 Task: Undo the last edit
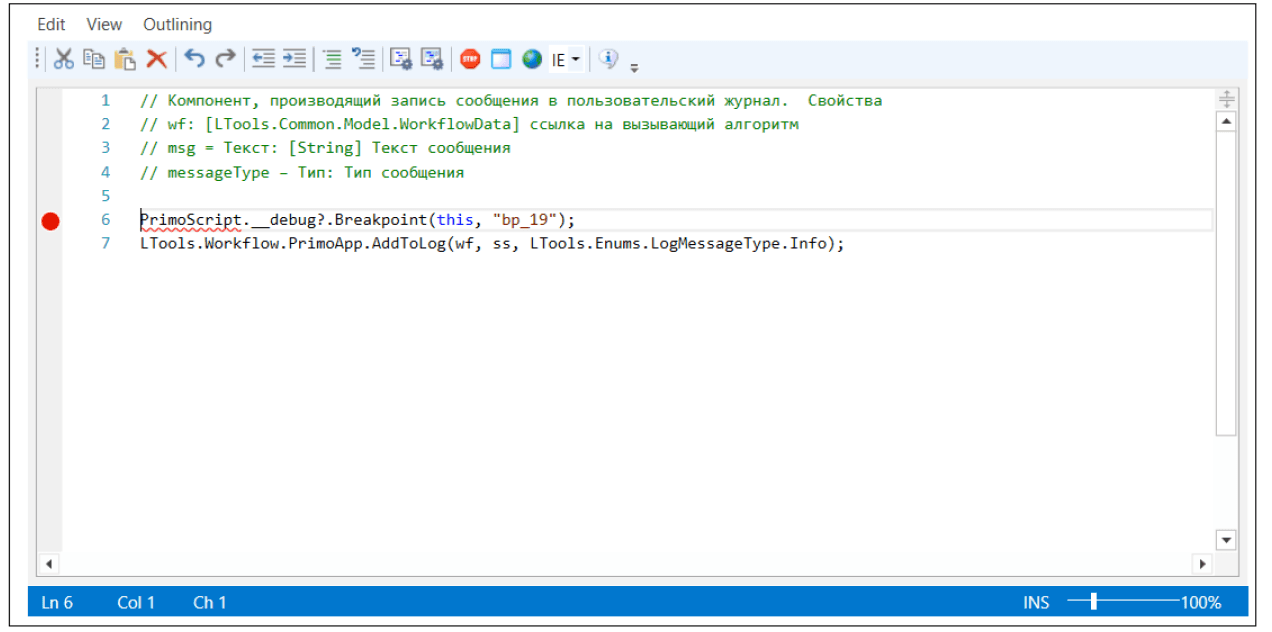point(195,59)
